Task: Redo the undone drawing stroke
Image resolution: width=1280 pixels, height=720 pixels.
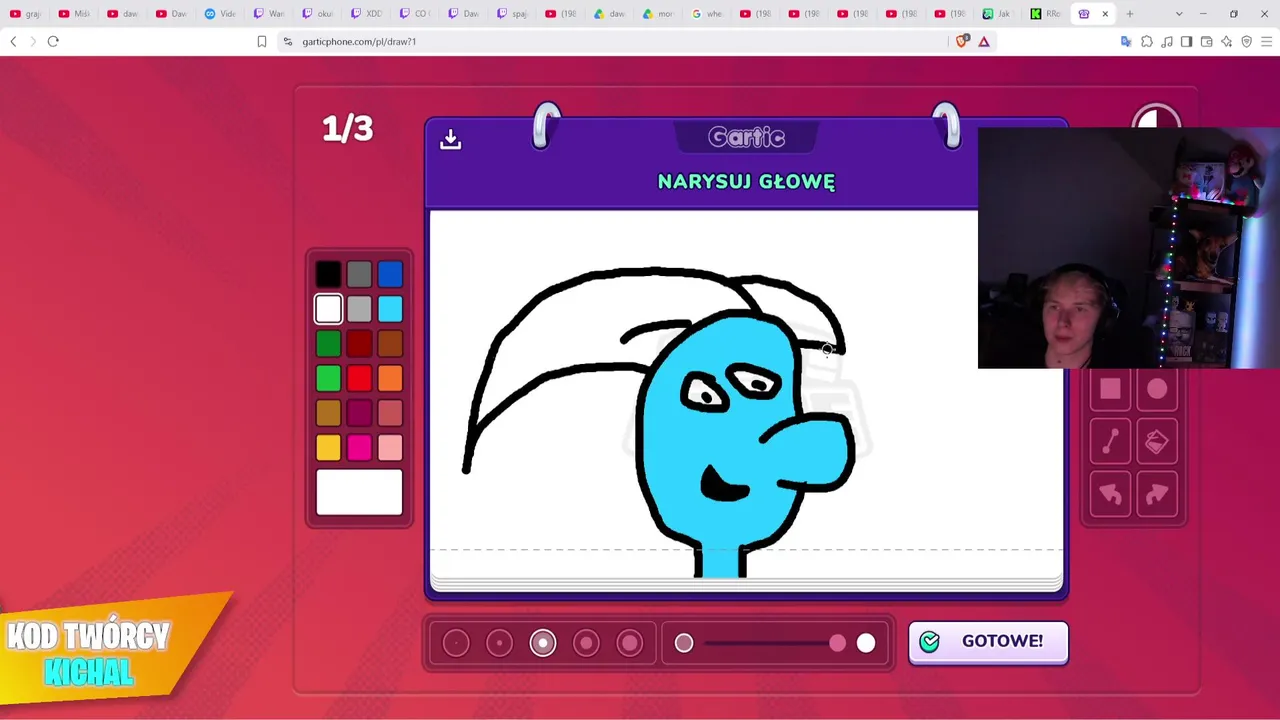Action: (1157, 494)
